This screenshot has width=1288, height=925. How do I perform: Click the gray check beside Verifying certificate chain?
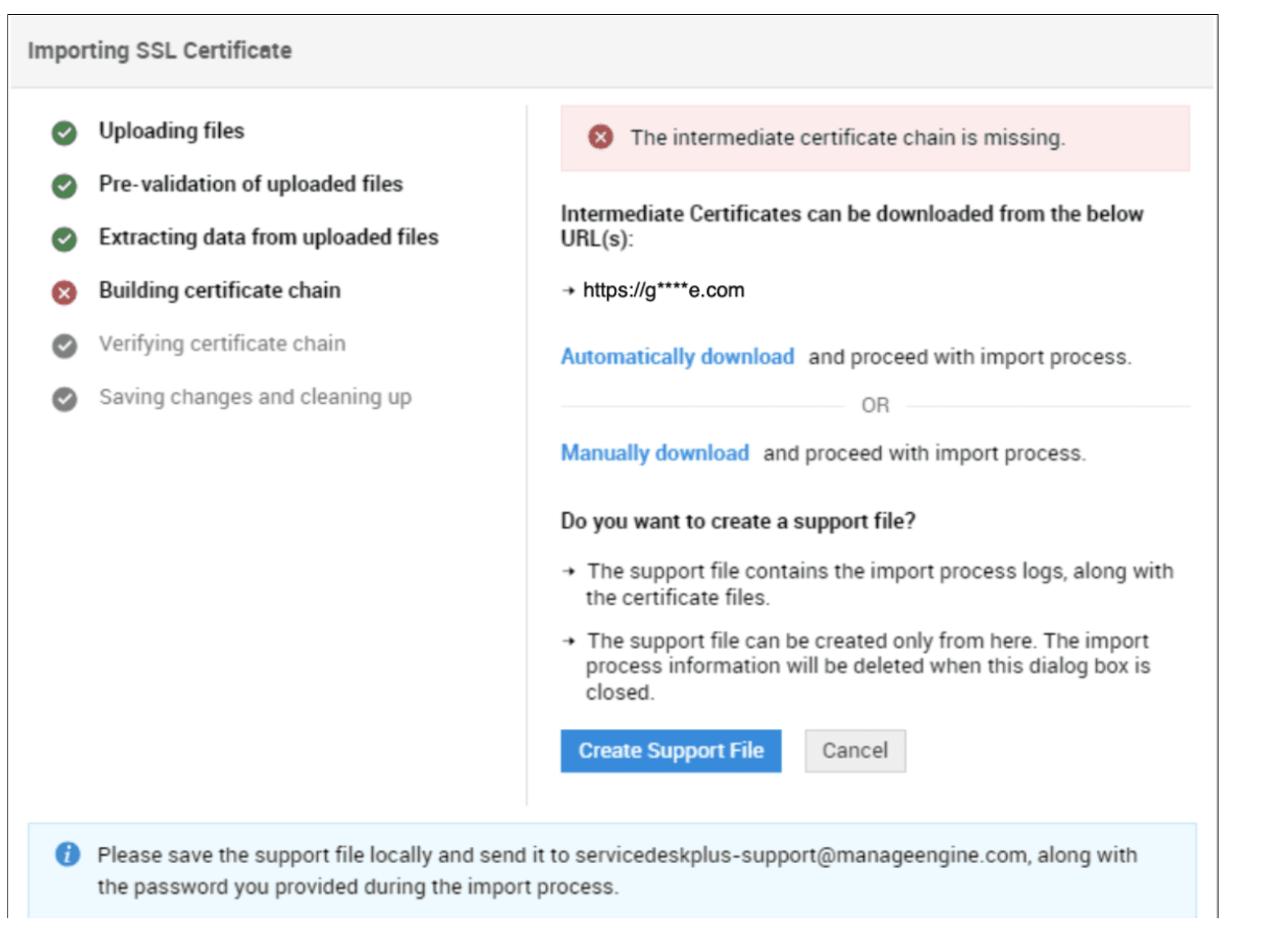[64, 345]
